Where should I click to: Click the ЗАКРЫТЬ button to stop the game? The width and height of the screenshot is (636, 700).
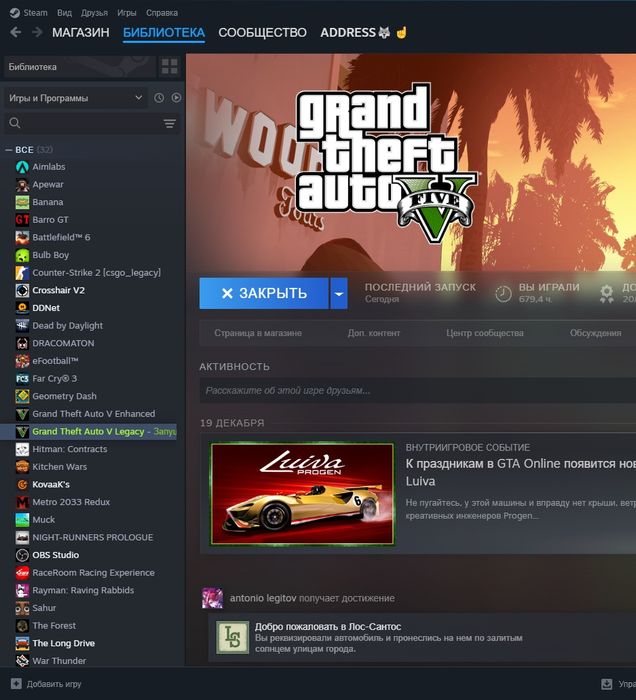[264, 293]
